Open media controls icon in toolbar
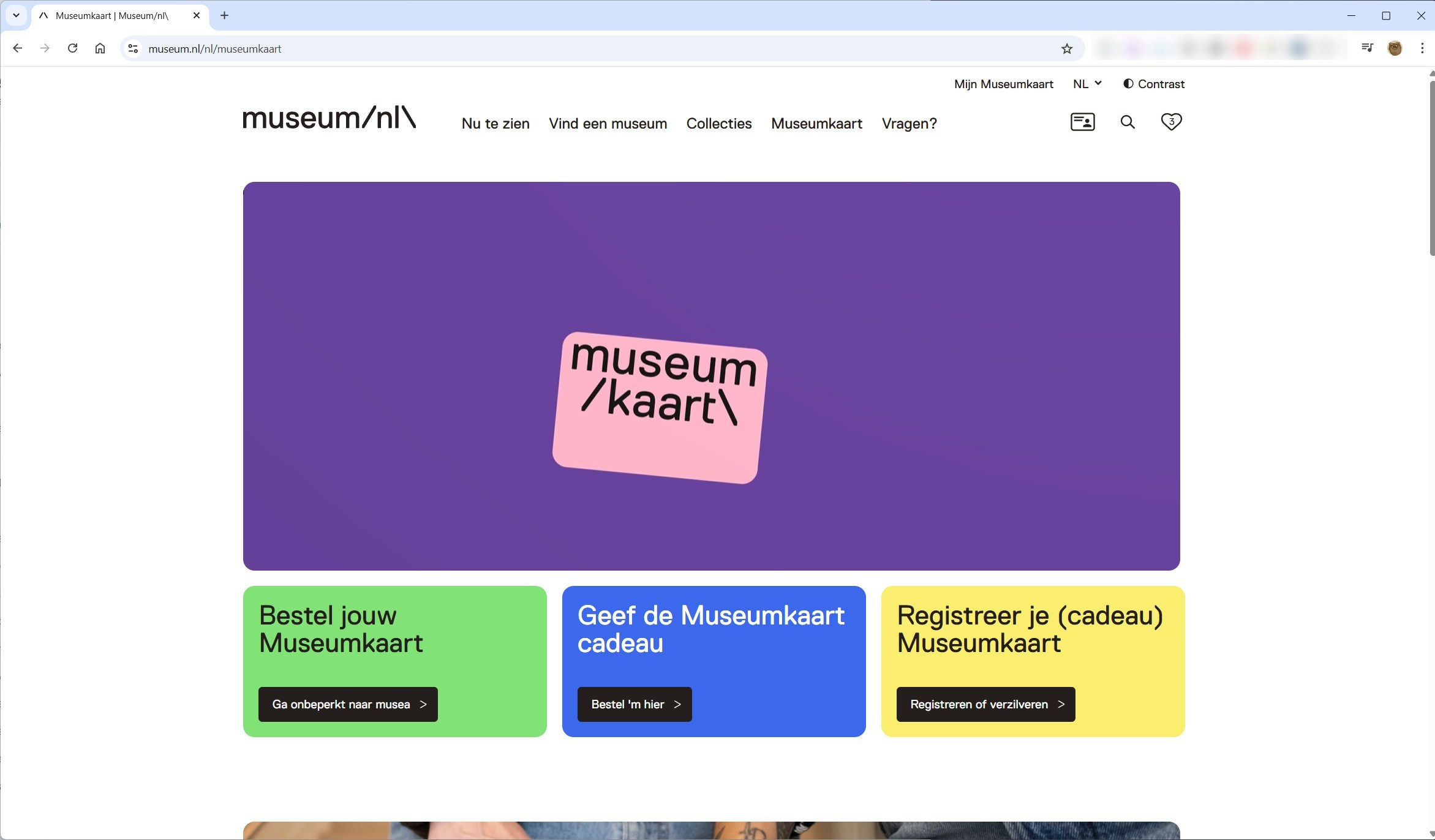Viewport: 1435px width, 840px height. point(1367,48)
